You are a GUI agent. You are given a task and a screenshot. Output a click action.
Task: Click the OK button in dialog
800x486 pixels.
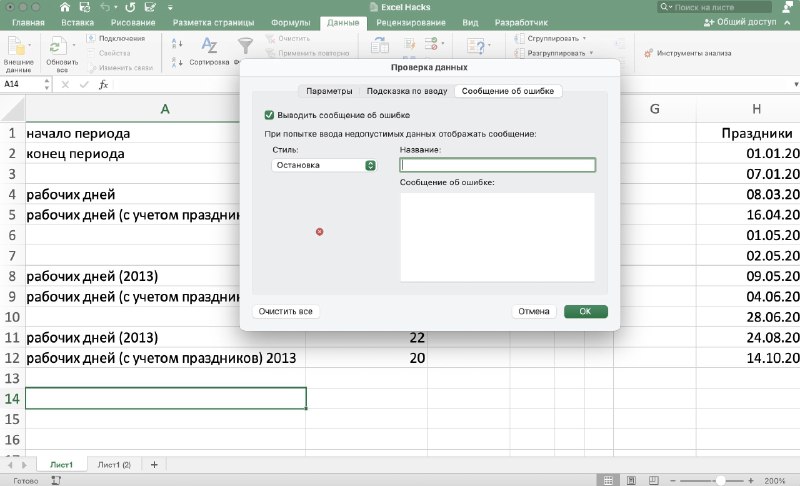586,311
